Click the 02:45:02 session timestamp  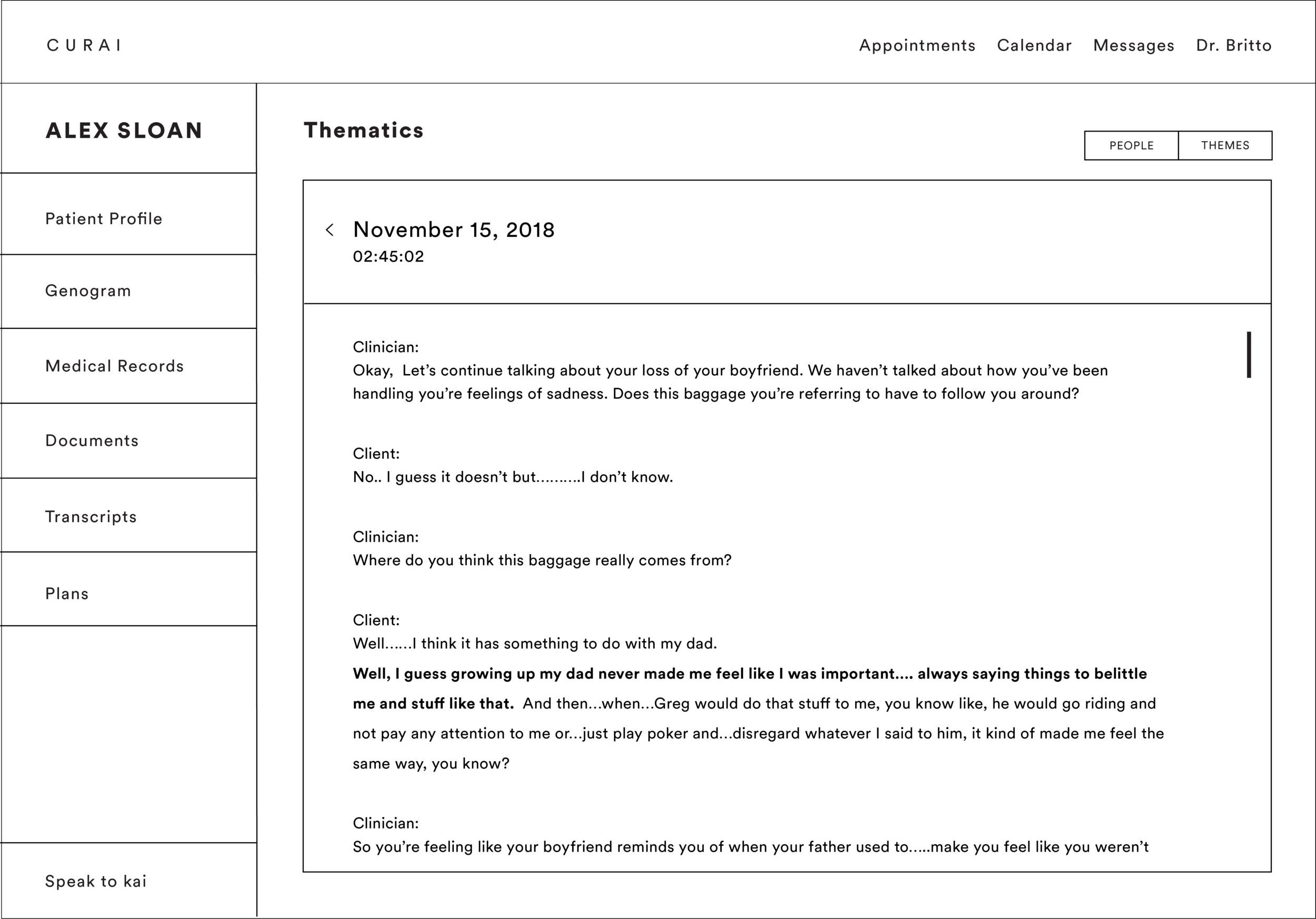pos(388,257)
